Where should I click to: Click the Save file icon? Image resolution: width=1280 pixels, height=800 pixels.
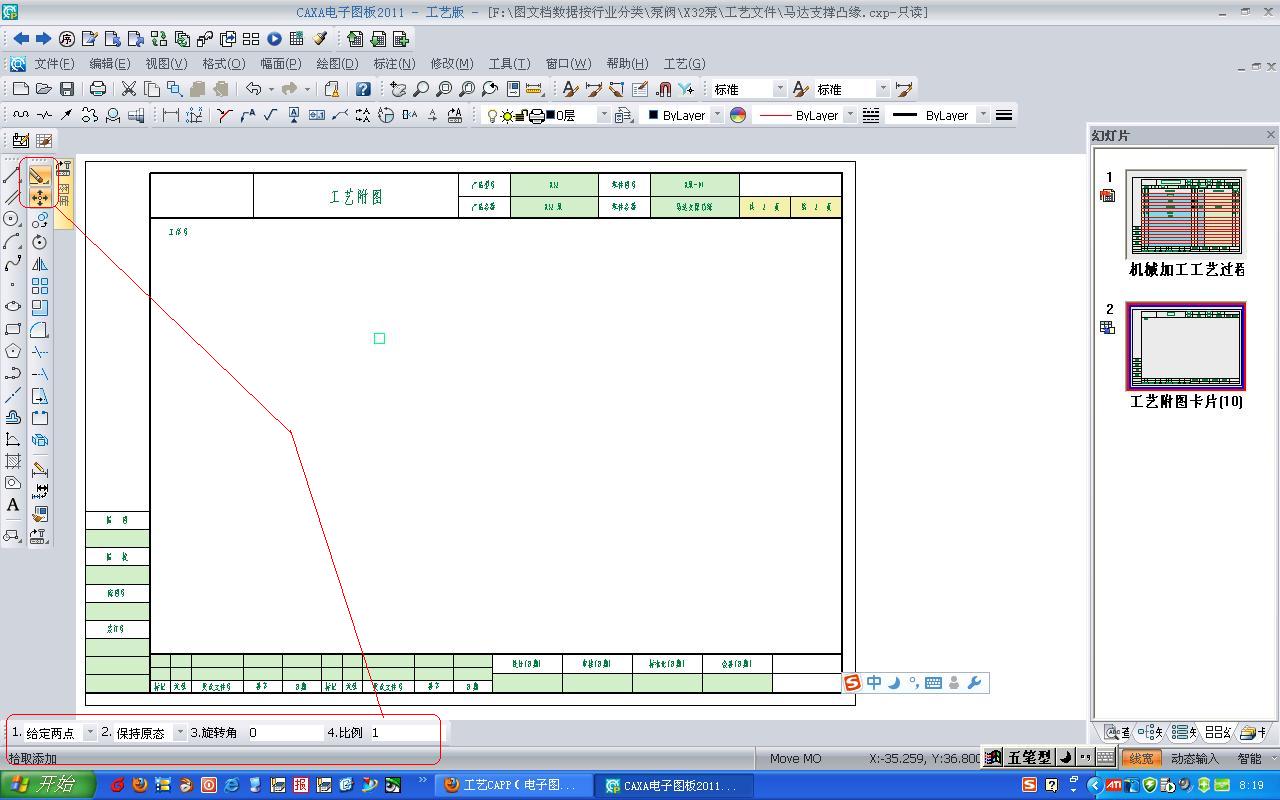66,89
